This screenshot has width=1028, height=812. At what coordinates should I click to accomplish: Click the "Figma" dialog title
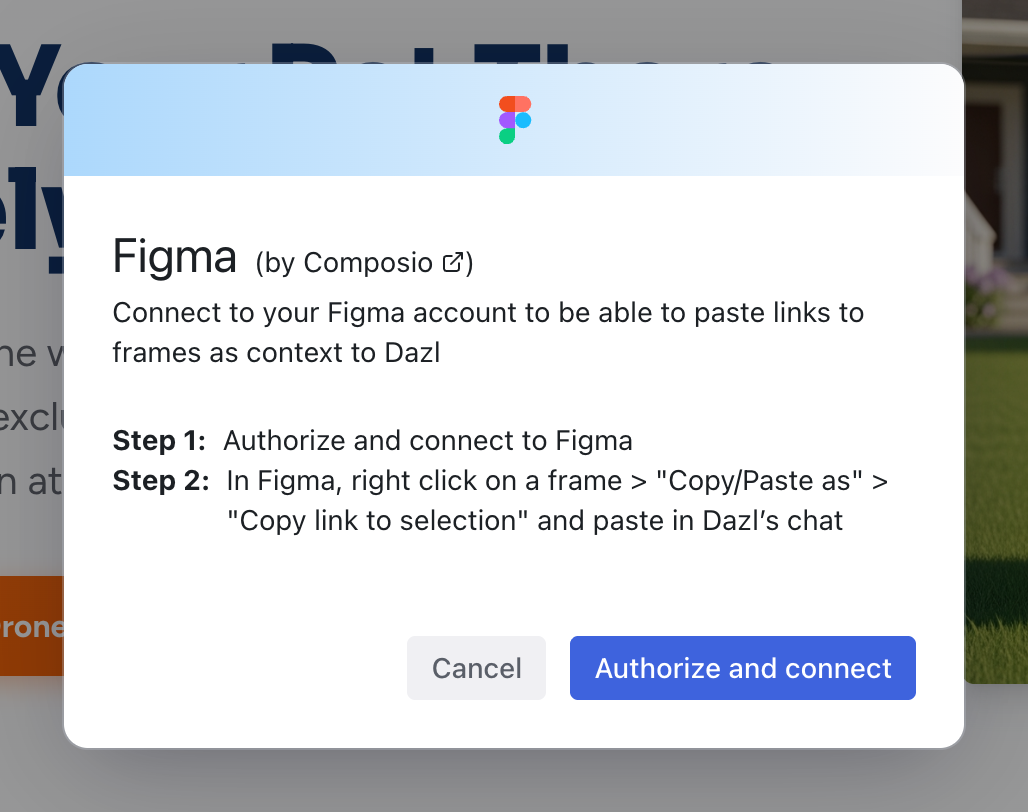point(175,257)
